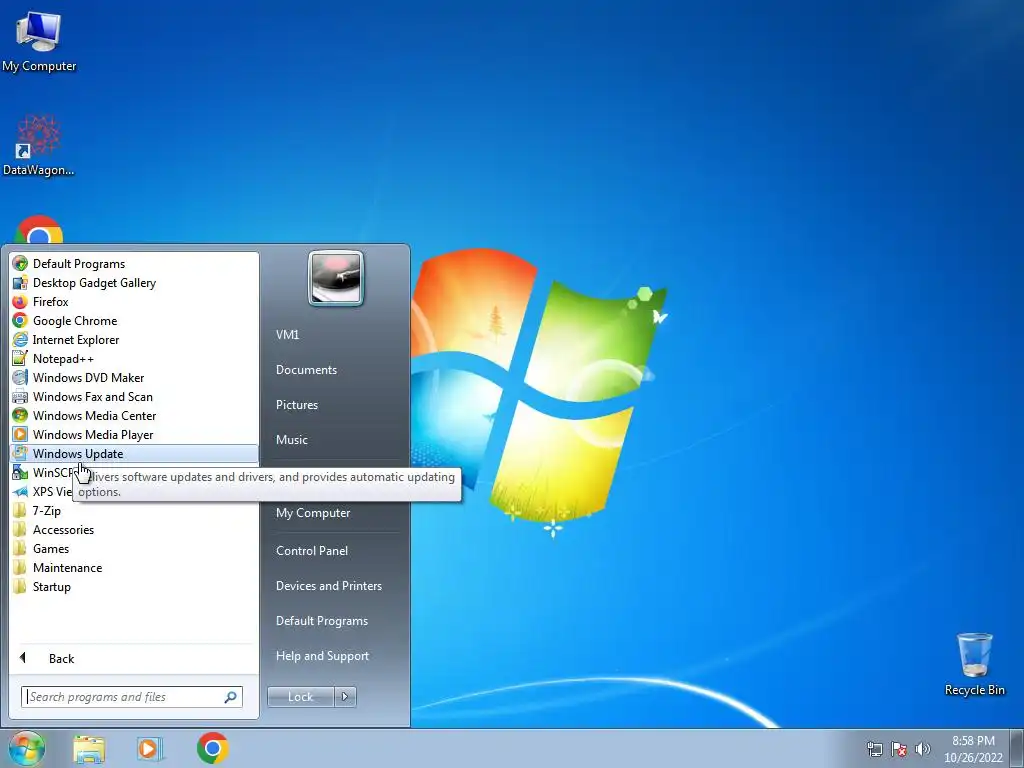The width and height of the screenshot is (1024, 768).
Task: Open Windows DVD Maker icon
Action: tap(20, 377)
